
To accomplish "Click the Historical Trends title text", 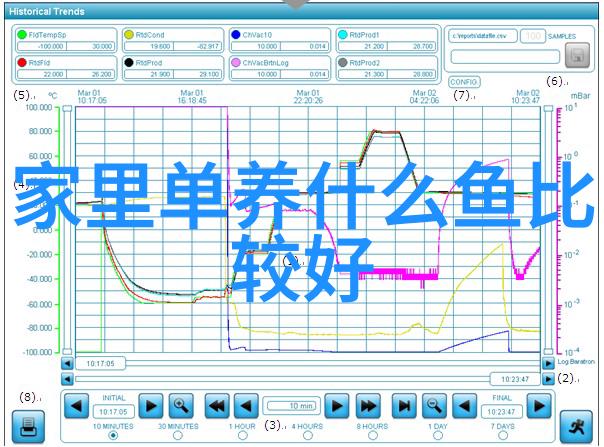I will click(47, 12).
